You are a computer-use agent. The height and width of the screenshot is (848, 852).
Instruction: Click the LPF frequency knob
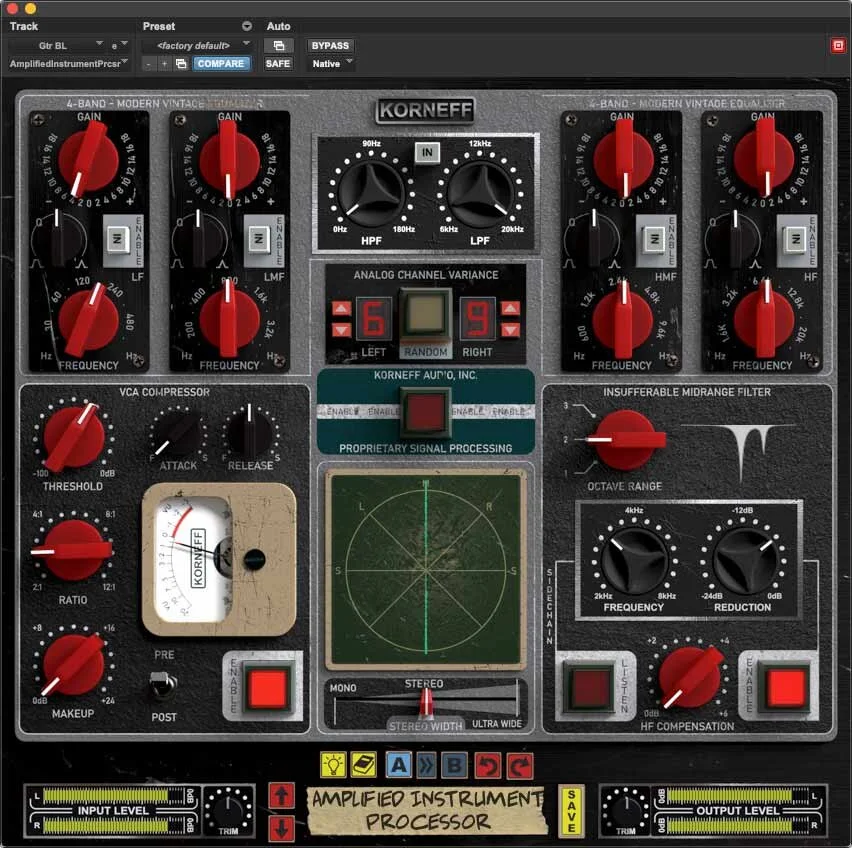[480, 194]
